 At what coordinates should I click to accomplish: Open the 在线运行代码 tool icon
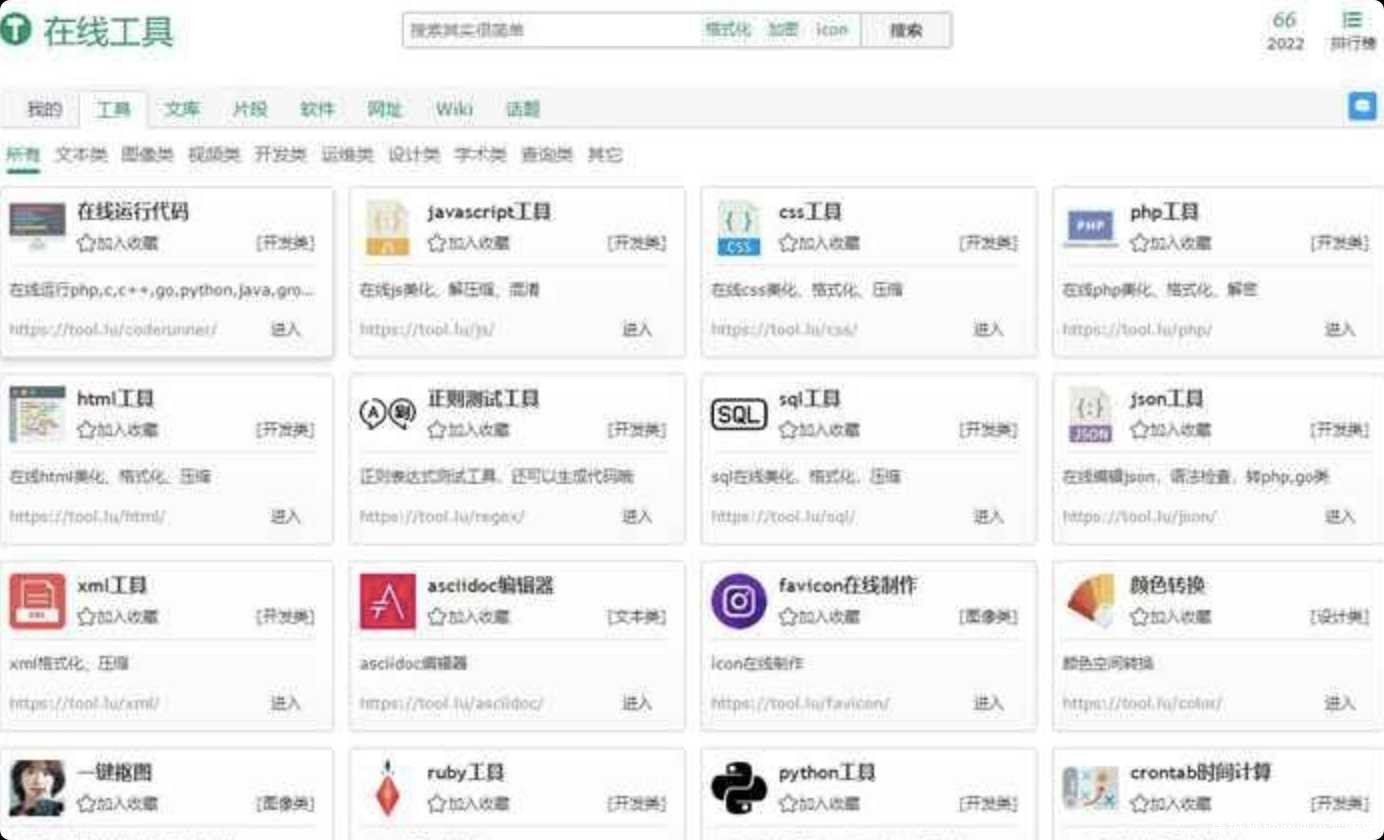(x=37, y=228)
